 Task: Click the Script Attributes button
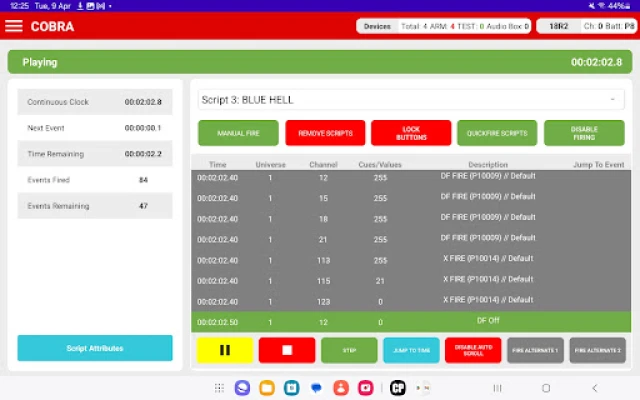(95, 348)
